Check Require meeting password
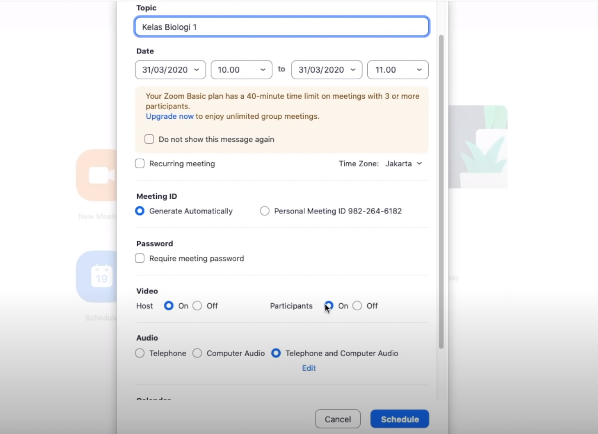Image resolution: width=598 pixels, height=434 pixels. click(x=140, y=258)
